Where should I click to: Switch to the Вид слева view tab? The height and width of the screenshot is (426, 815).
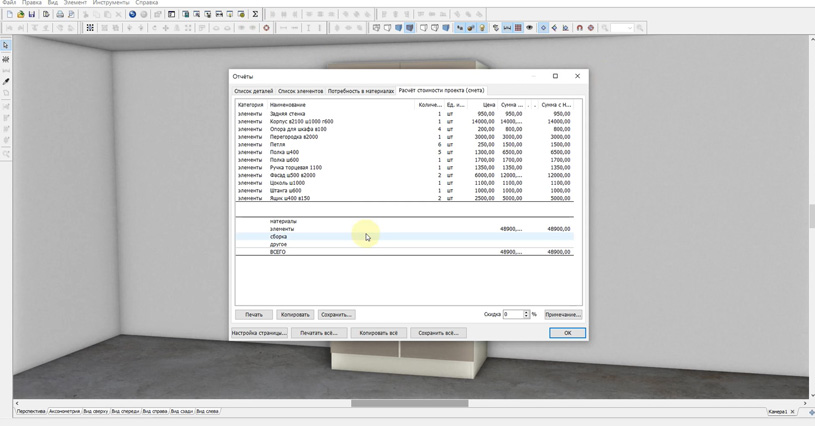tap(207, 411)
